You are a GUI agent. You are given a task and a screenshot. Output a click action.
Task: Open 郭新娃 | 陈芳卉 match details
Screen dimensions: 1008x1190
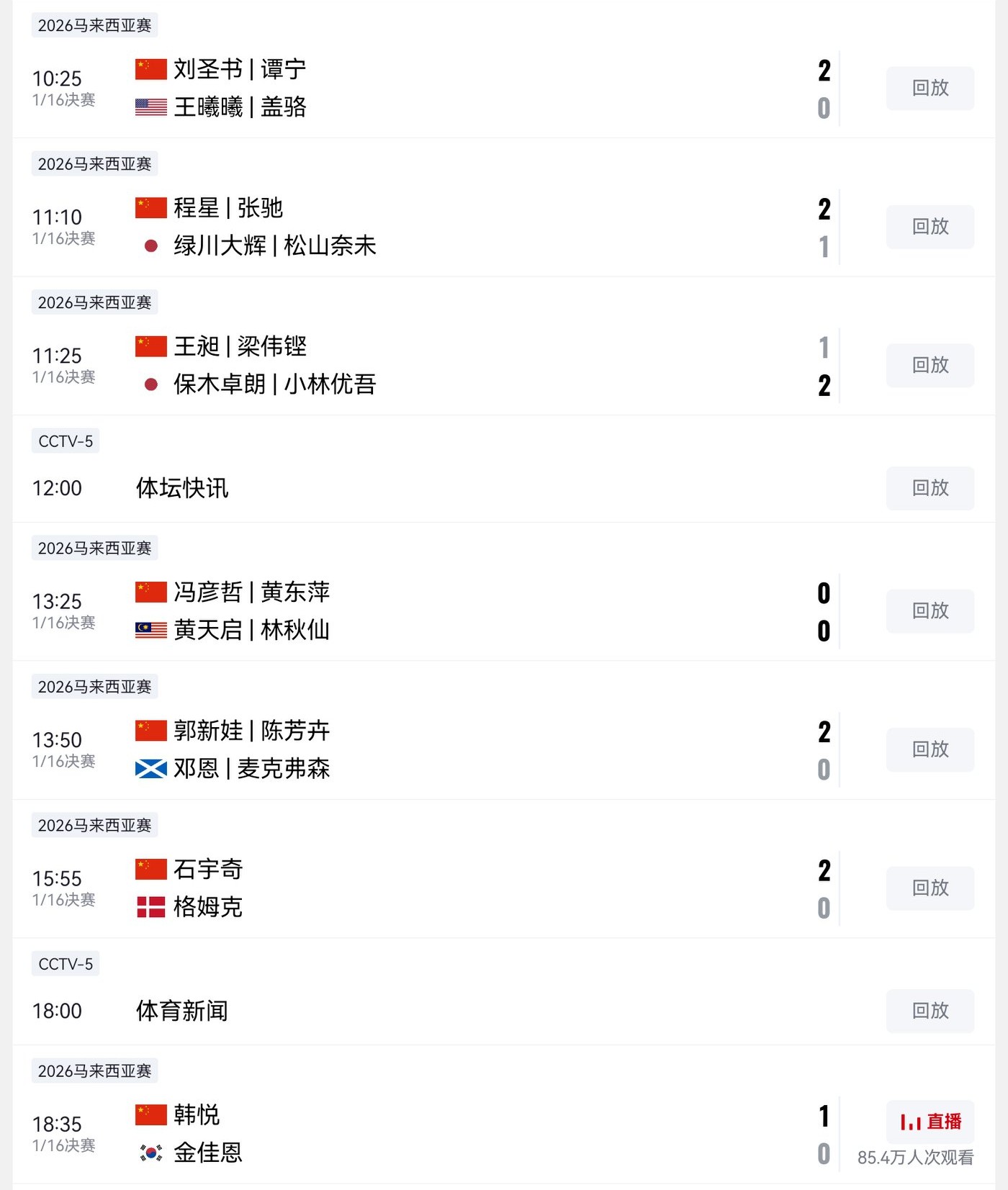coord(251,731)
